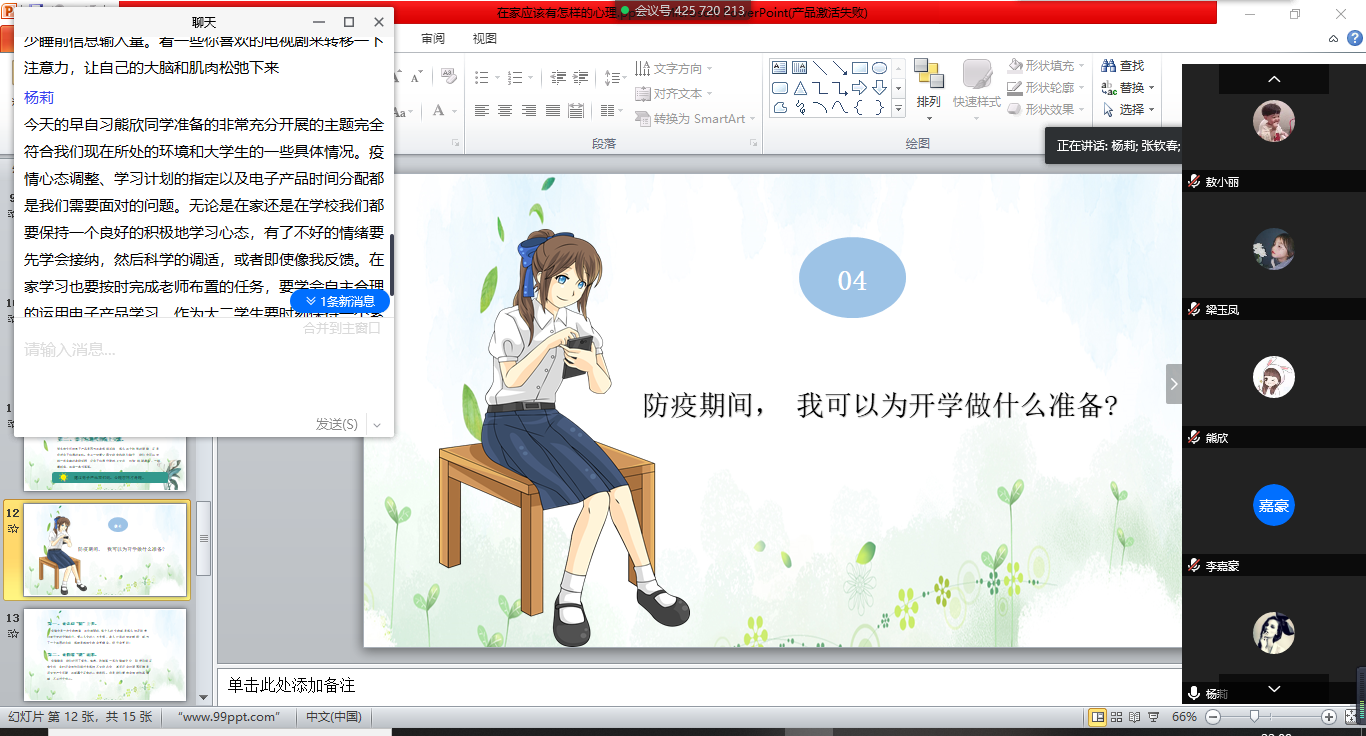Open the 审阅 (Review) ribbon tab

tap(433, 39)
